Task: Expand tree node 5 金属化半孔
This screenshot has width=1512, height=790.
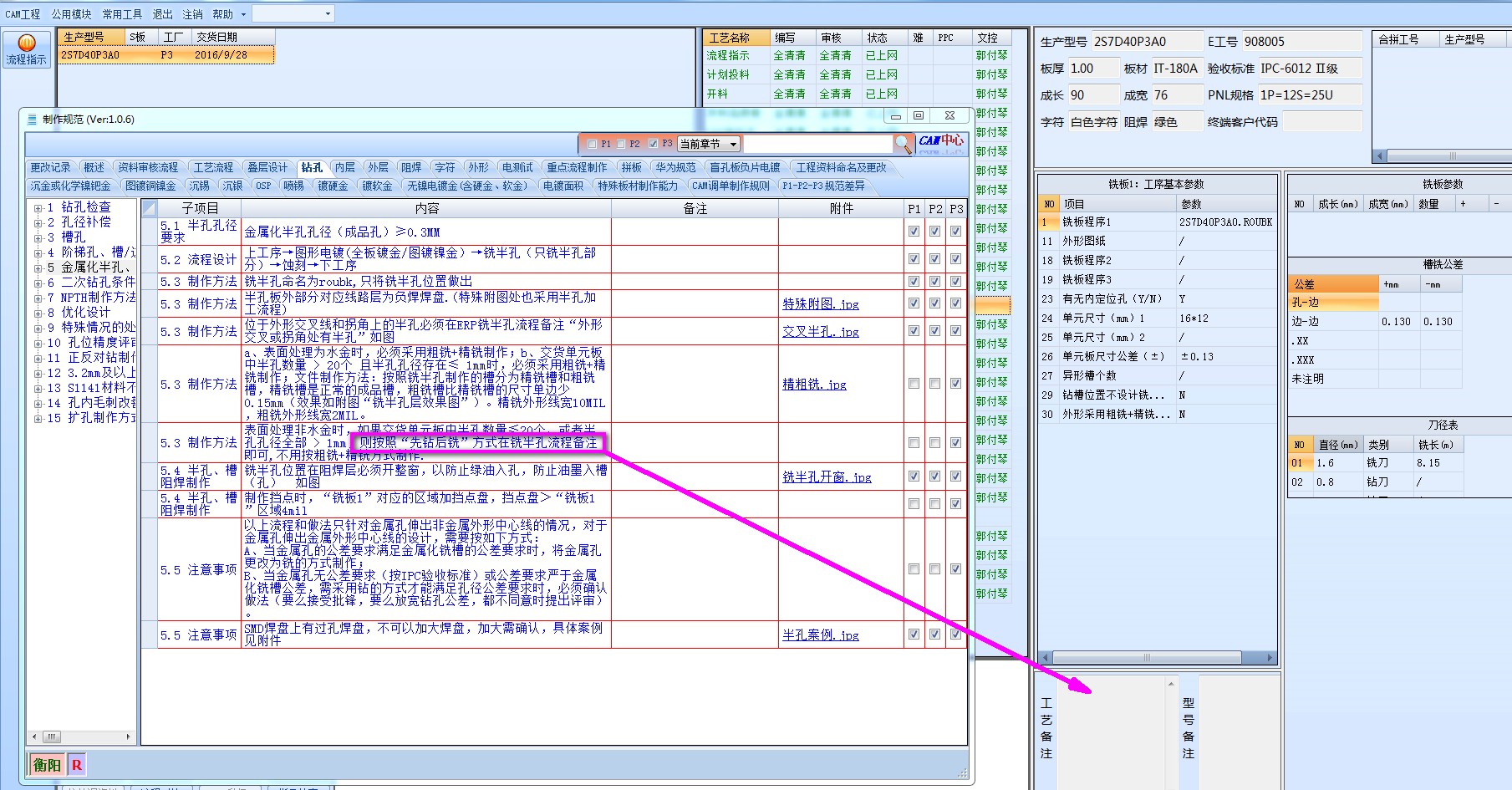Action: tap(38, 268)
